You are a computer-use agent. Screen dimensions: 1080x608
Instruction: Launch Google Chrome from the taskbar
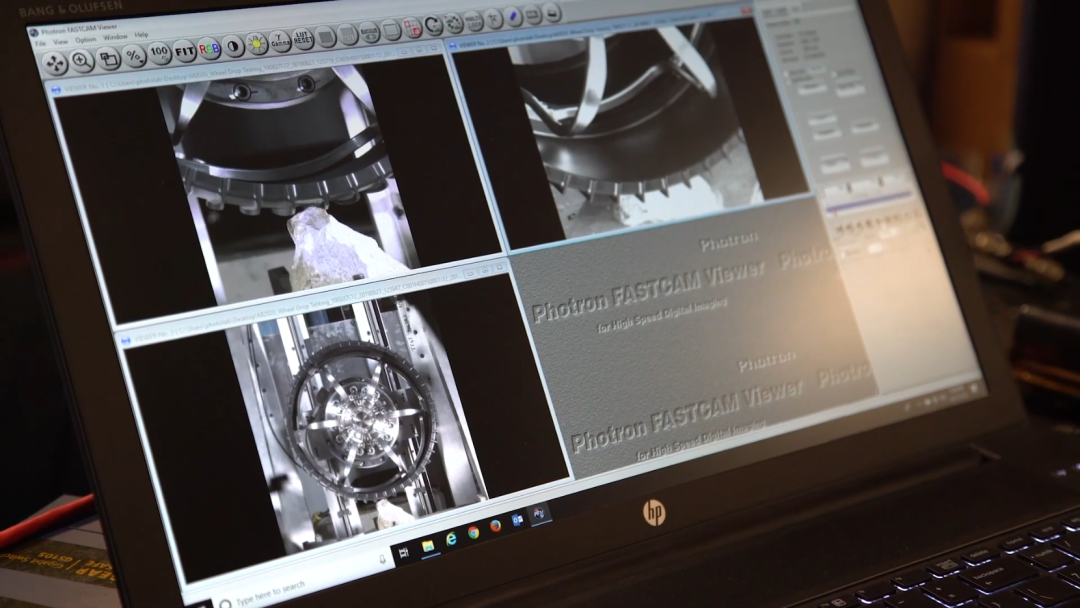click(x=474, y=533)
